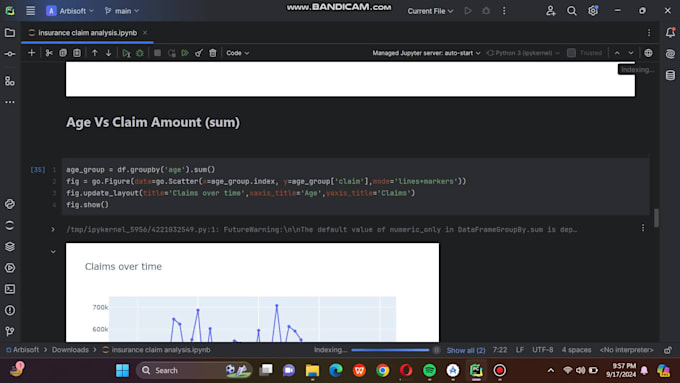Screen dimensions: 680x383
Task: Show more tool windows ellipsis
Action: click(x=10, y=102)
